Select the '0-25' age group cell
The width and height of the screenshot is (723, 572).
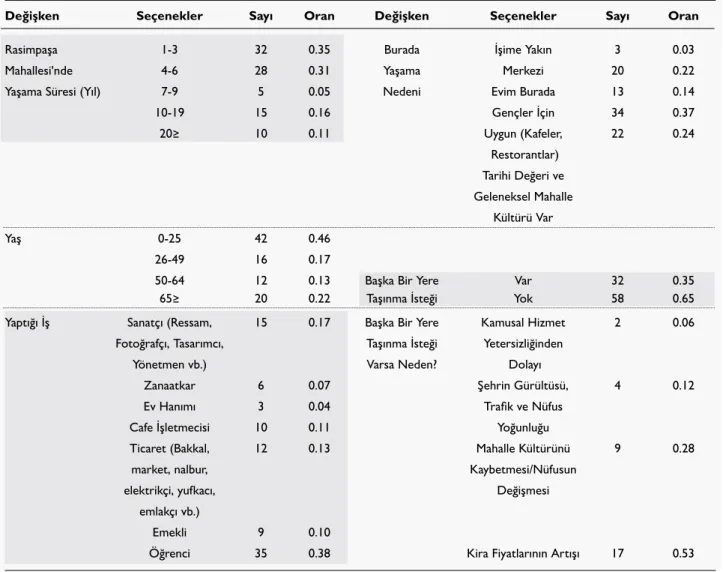[x=169, y=239]
